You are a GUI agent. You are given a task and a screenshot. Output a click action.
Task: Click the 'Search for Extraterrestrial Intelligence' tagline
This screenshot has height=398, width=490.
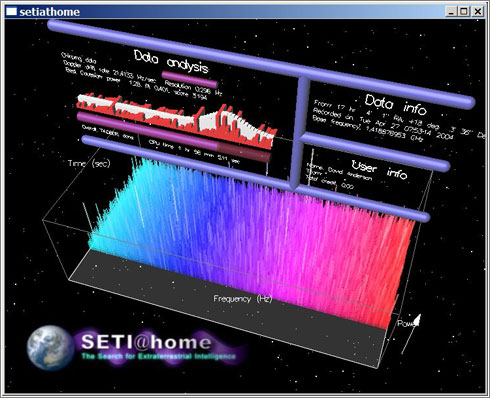click(159, 356)
